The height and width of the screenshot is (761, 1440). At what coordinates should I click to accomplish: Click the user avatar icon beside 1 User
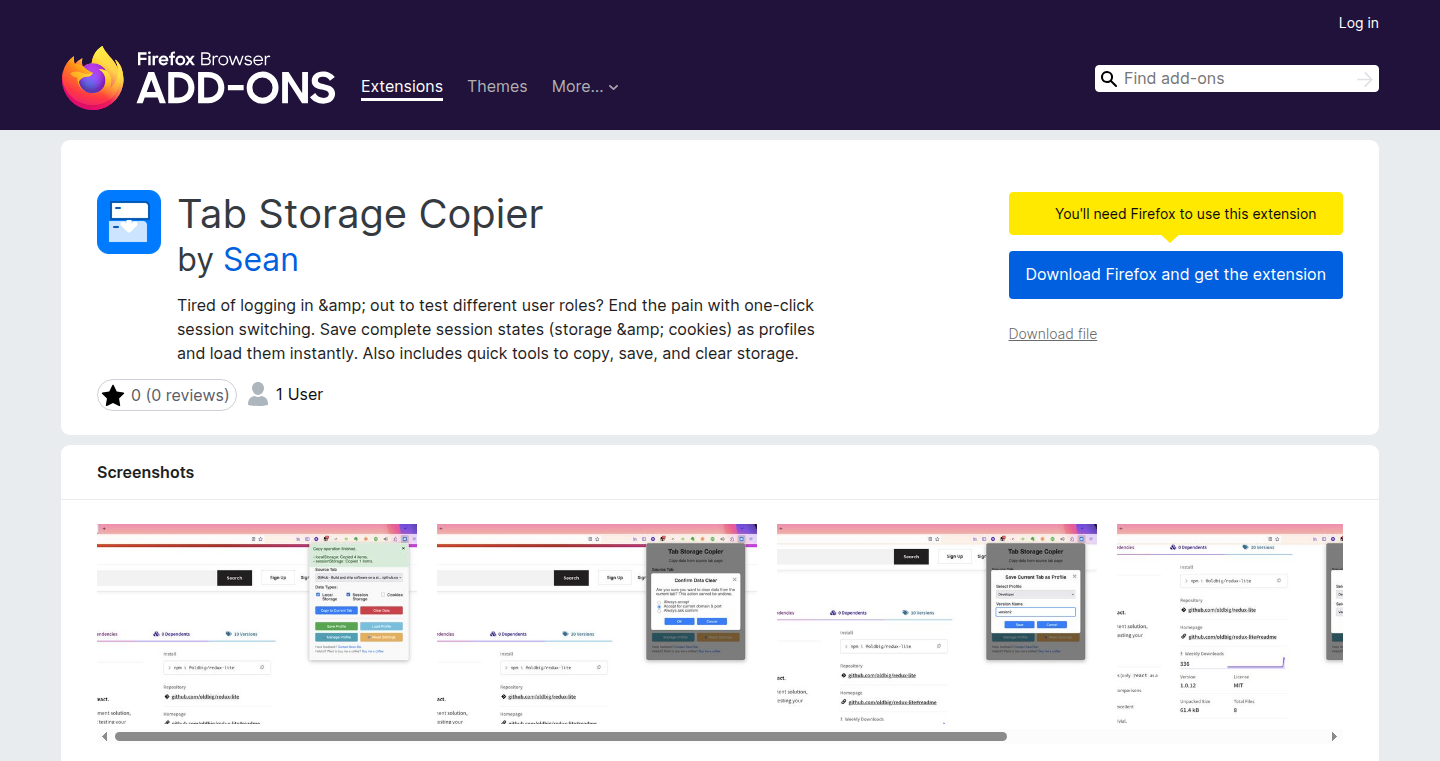tap(258, 394)
